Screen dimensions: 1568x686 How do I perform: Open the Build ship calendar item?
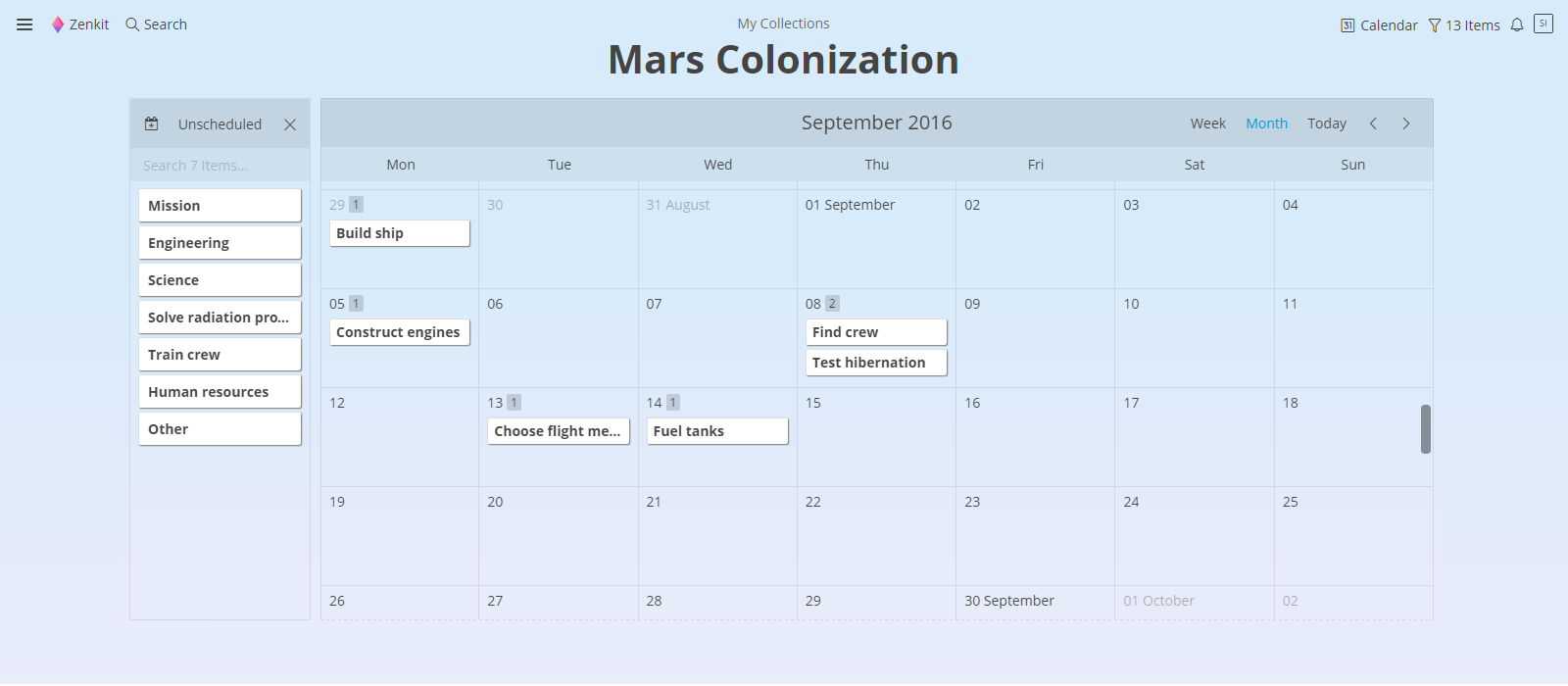point(400,233)
